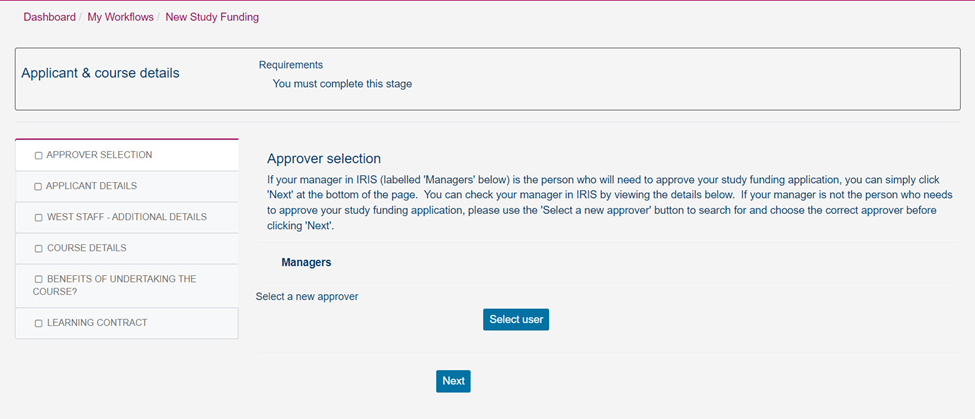Switch to the Applicant Details tab
The height and width of the screenshot is (419, 975).
[91, 186]
